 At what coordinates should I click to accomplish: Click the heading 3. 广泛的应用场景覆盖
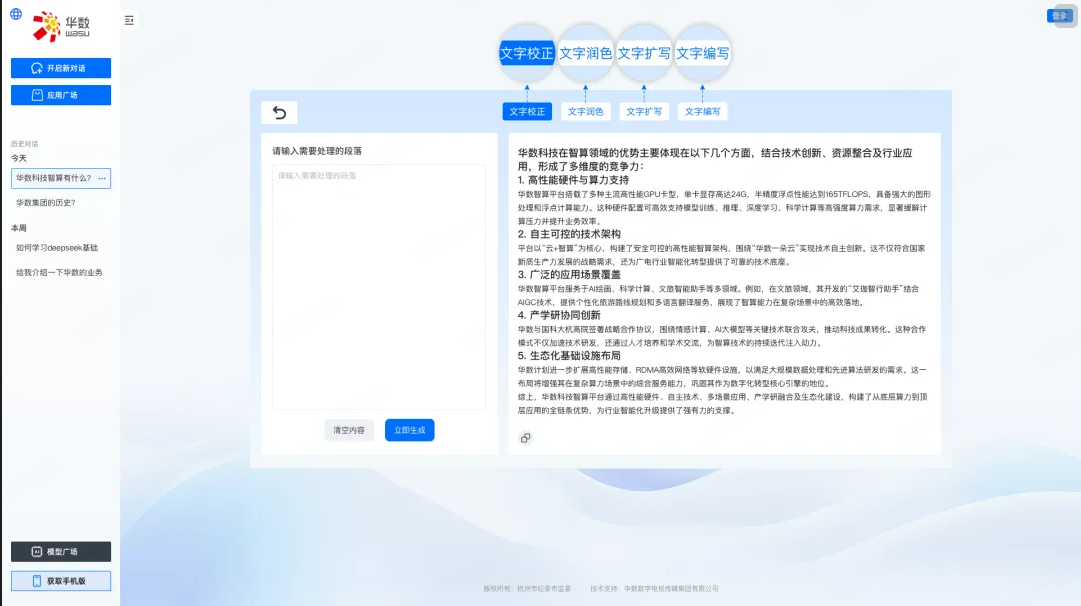(569, 275)
